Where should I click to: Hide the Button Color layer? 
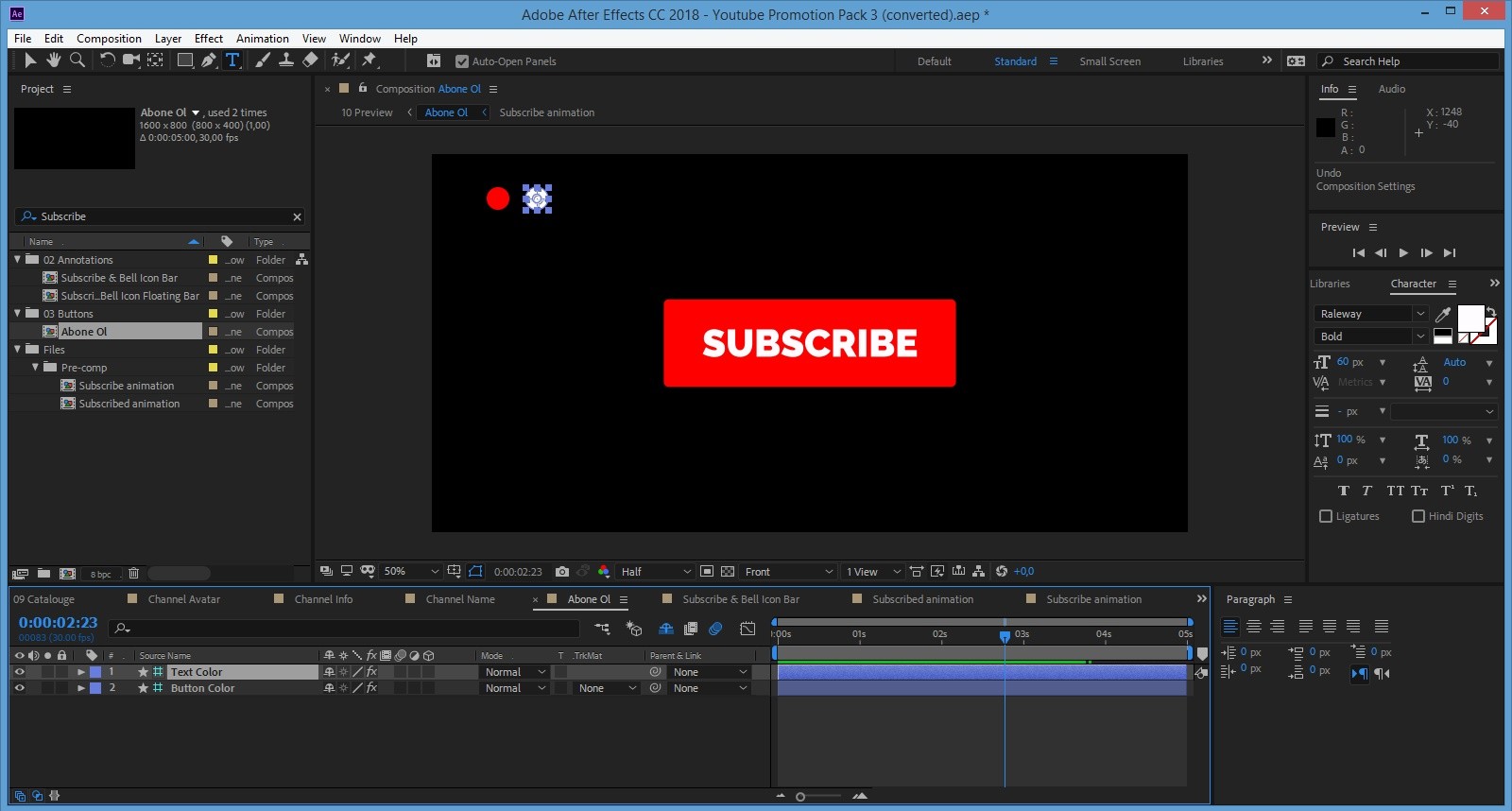click(x=19, y=688)
